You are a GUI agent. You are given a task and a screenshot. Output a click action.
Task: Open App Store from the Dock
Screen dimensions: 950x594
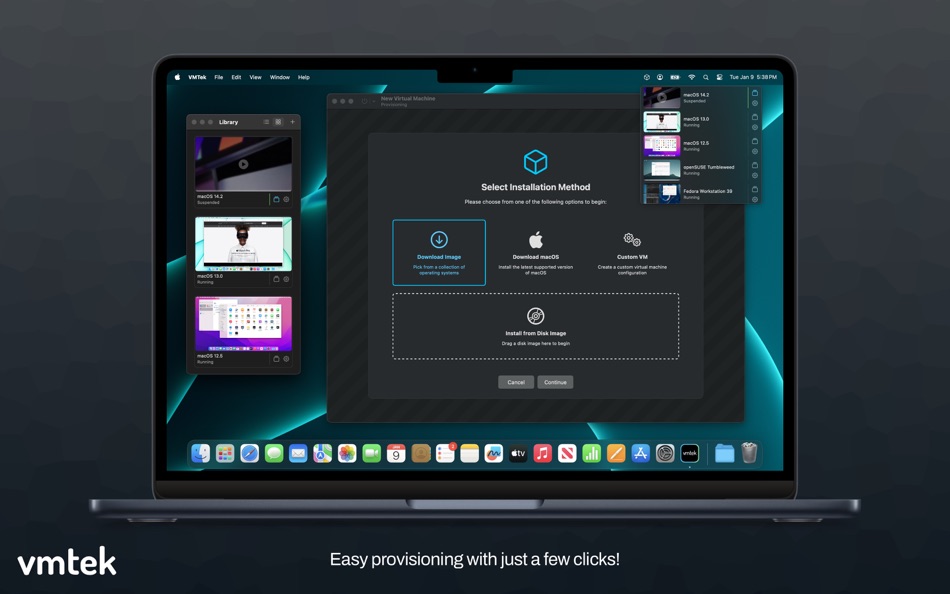point(640,453)
